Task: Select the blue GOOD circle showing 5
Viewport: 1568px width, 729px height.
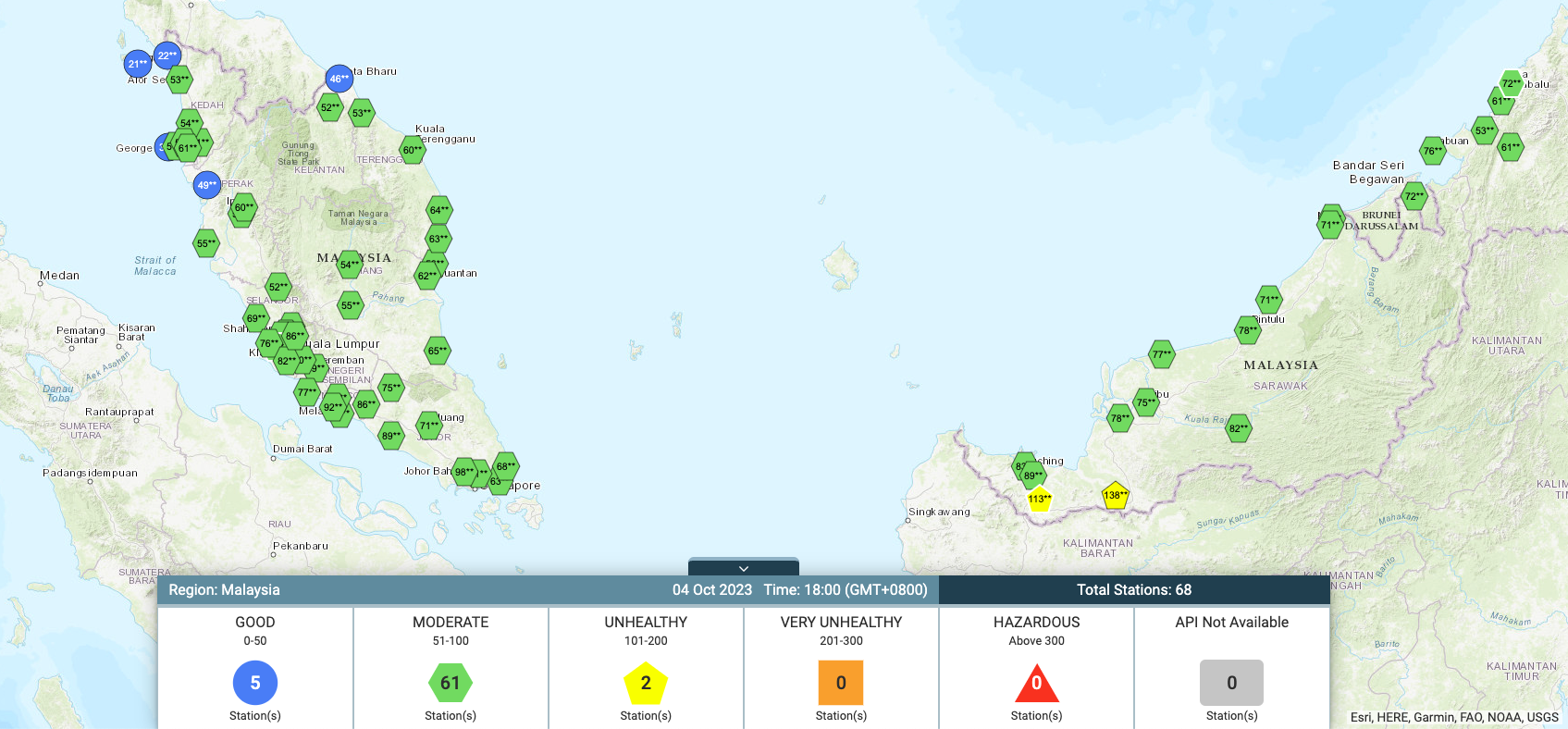Action: click(x=255, y=683)
